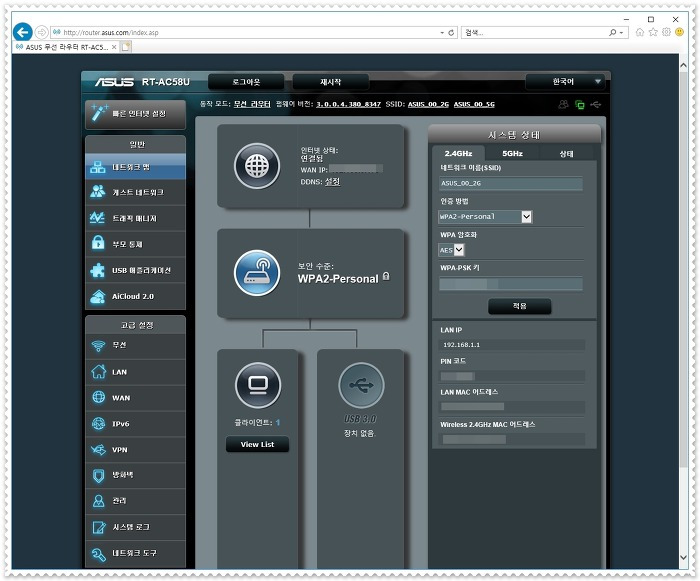Open the firmware version 3.0.0.4.380_8347 link
This screenshot has width=700, height=581.
point(348,104)
